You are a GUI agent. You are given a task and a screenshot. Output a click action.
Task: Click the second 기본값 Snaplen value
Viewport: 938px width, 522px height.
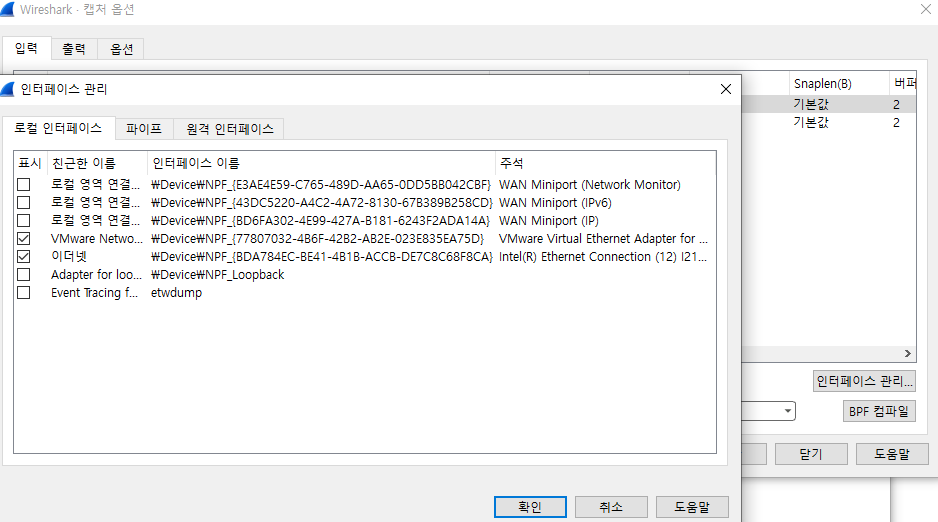click(x=811, y=122)
